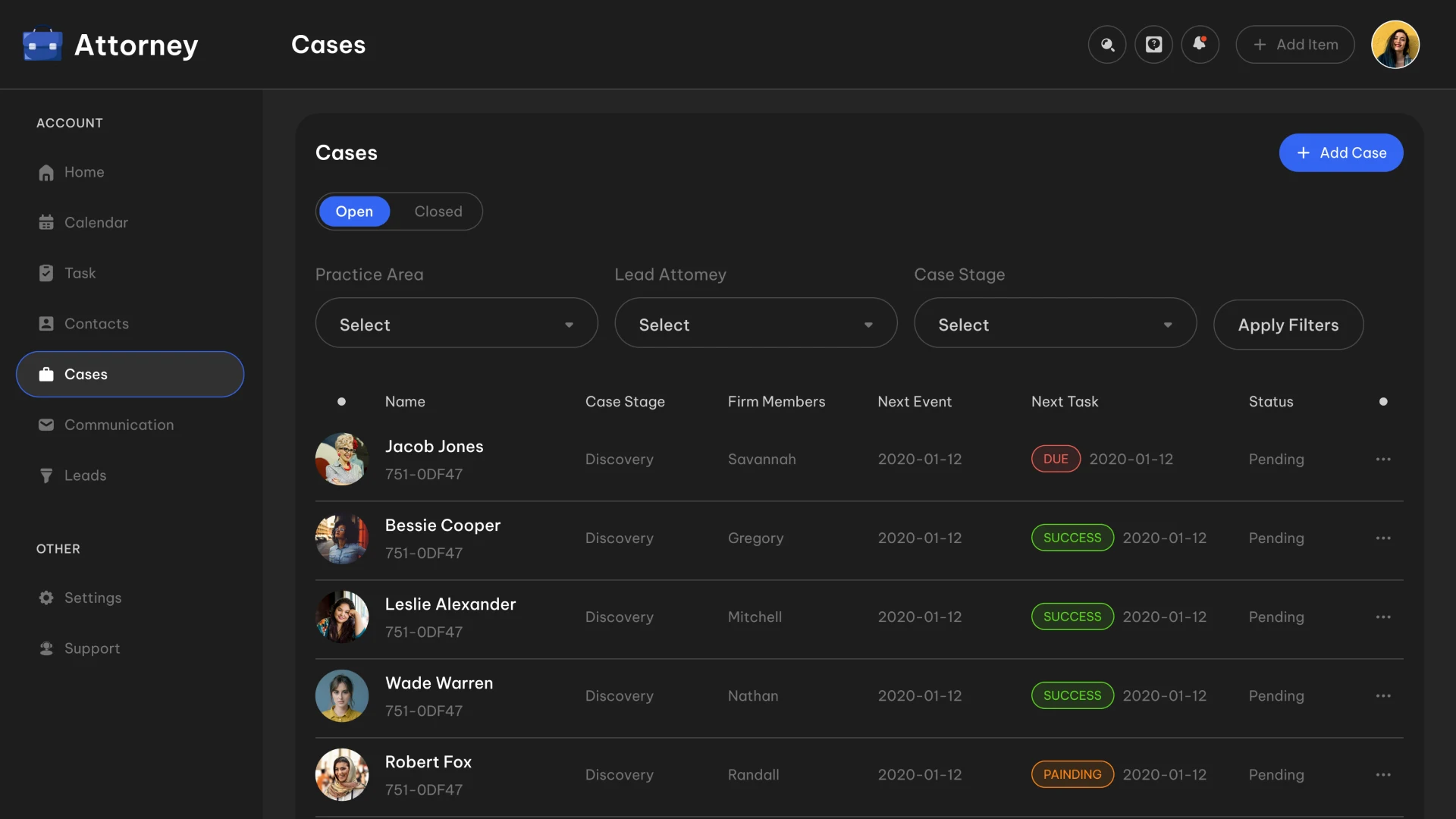
Task: Click the Add Case button
Action: click(1341, 153)
